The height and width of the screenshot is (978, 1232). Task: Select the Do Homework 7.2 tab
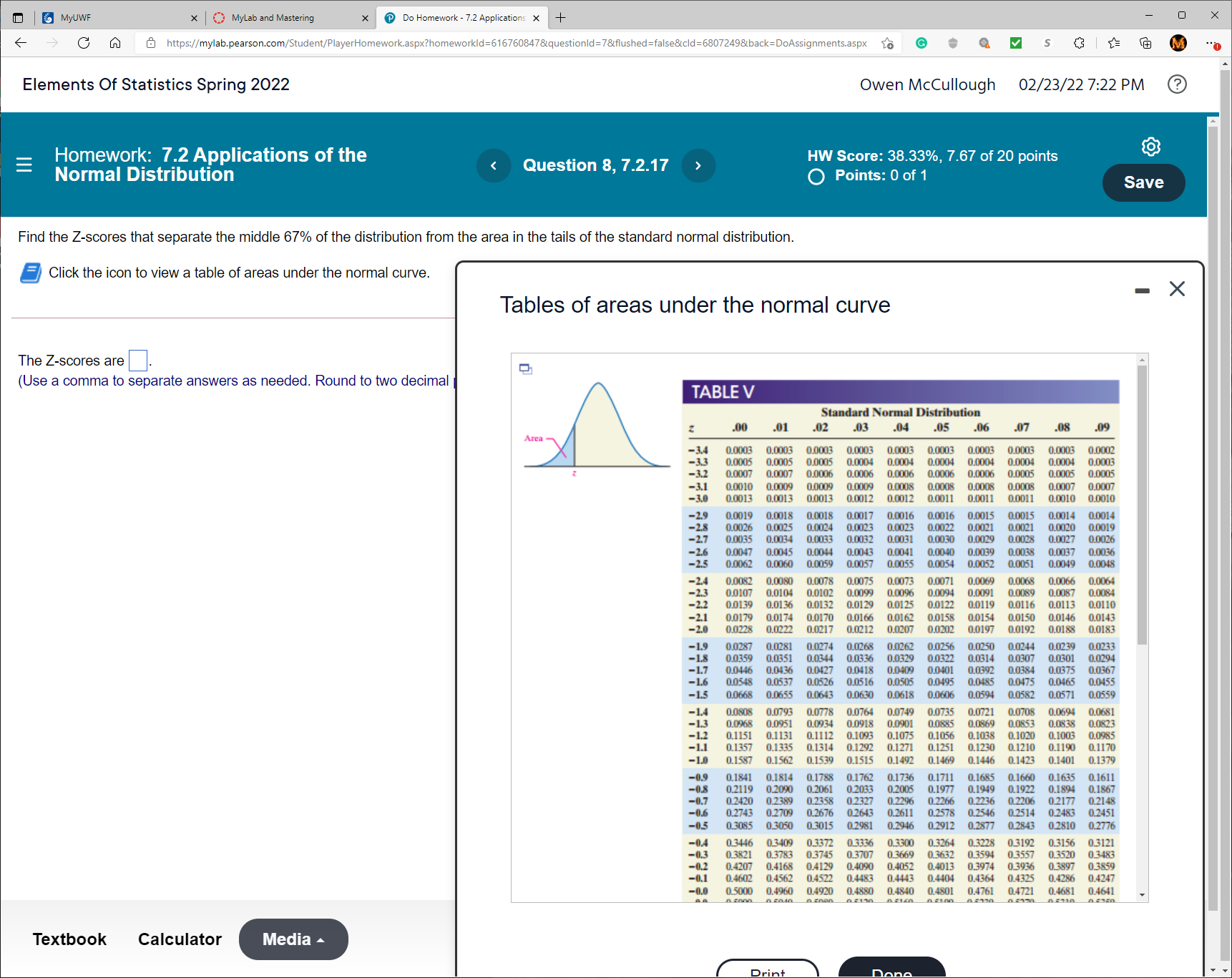click(461, 18)
